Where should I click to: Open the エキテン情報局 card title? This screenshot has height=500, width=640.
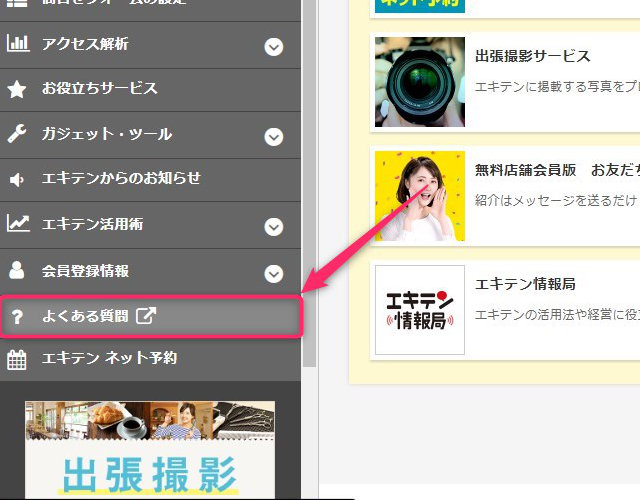point(525,284)
